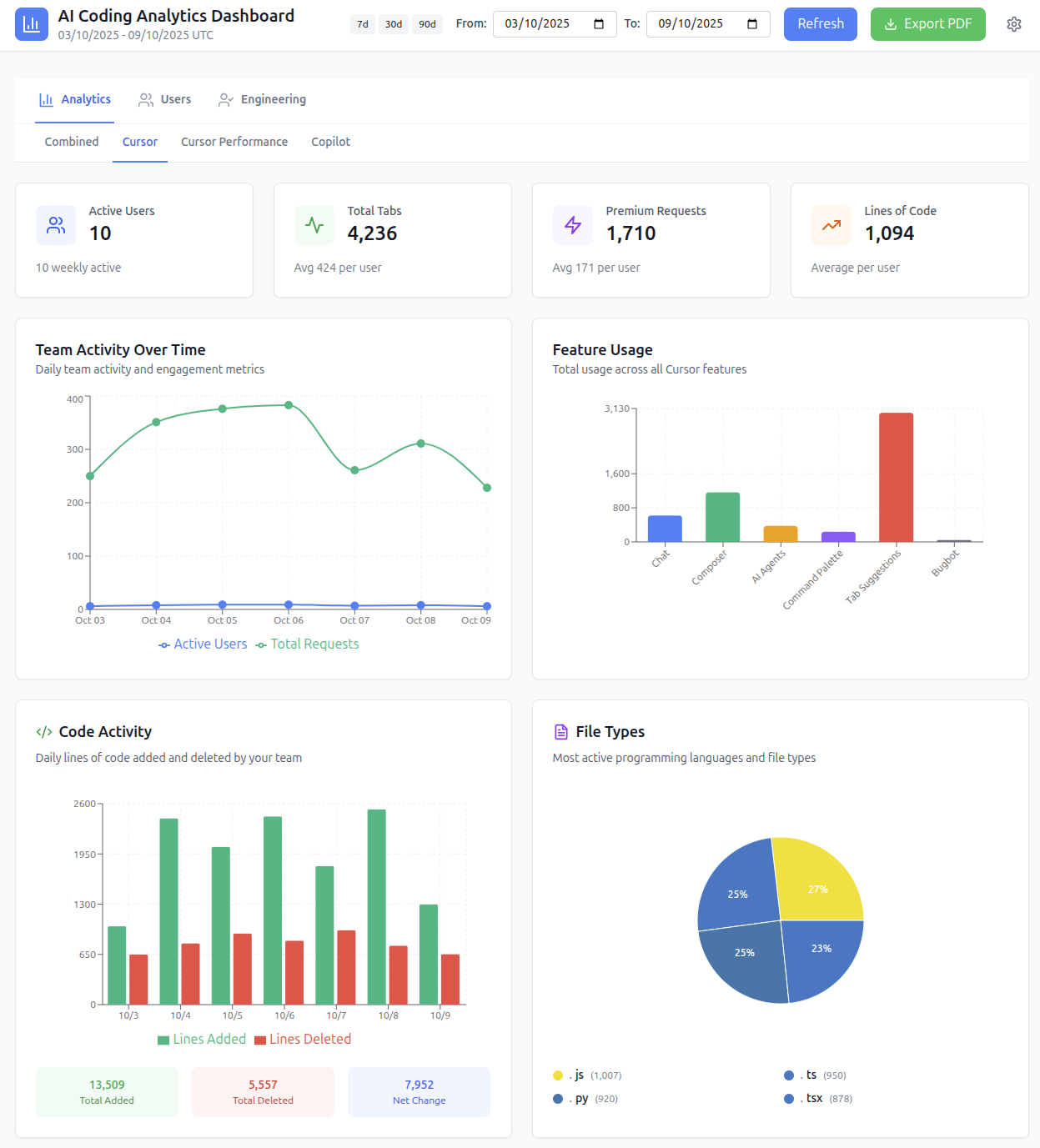Select the 7d time range
Screen dimensions: 1040x1148
pyautogui.click(x=363, y=24)
